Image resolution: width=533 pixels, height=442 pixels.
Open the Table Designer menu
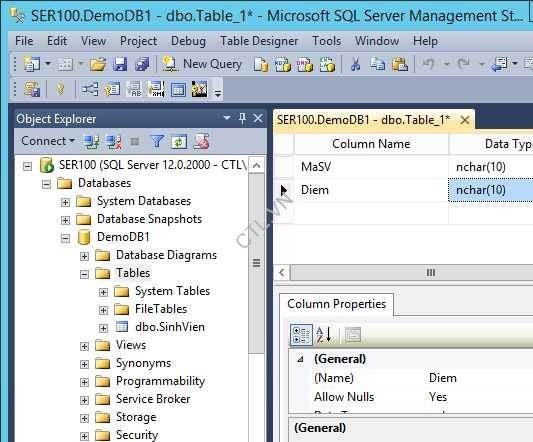click(x=259, y=41)
